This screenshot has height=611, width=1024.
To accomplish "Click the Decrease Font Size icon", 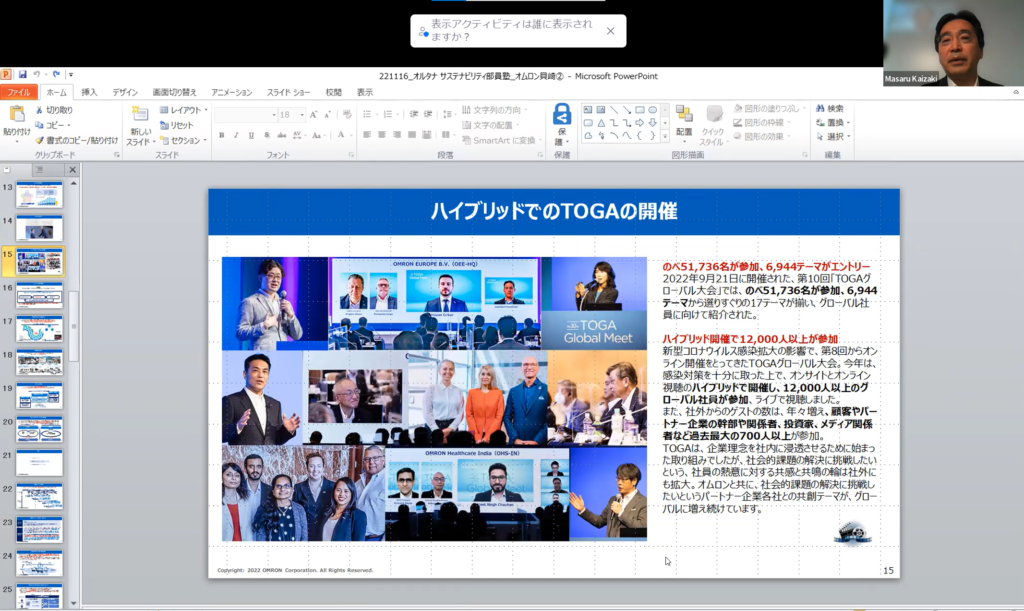I will tap(327, 115).
